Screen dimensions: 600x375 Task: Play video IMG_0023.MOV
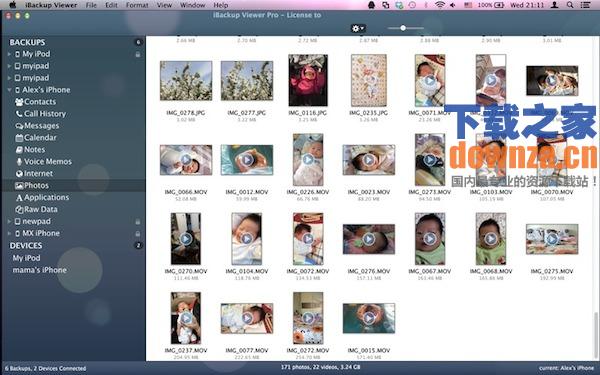pos(369,160)
